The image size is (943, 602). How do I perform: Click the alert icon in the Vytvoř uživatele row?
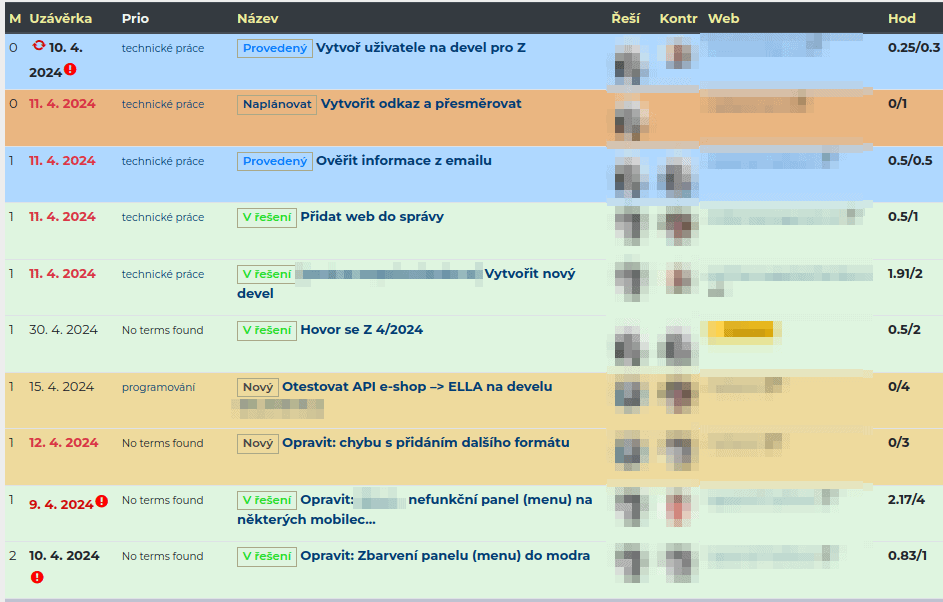coord(70,70)
